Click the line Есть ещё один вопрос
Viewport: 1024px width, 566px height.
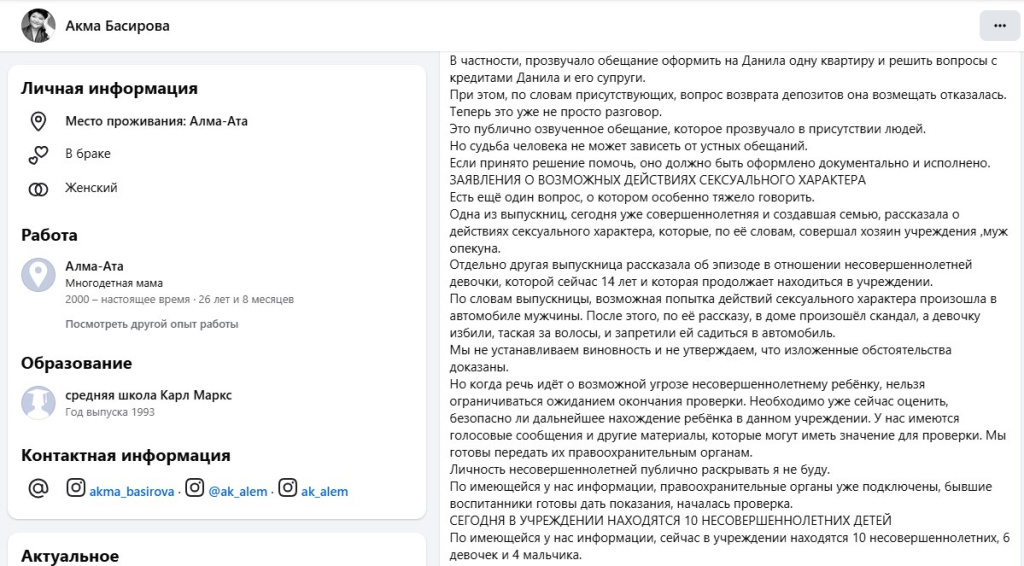click(632, 197)
